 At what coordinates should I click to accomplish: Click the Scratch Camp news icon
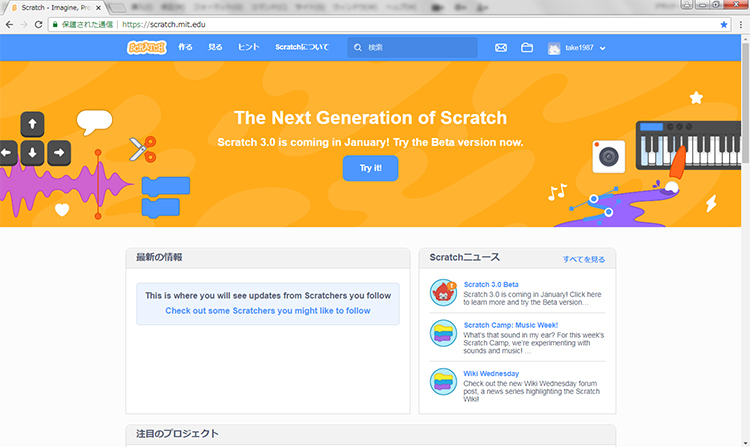click(443, 333)
